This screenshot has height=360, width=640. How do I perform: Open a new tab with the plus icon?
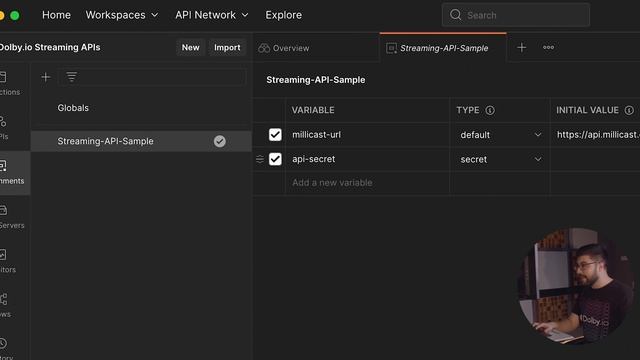tap(521, 48)
